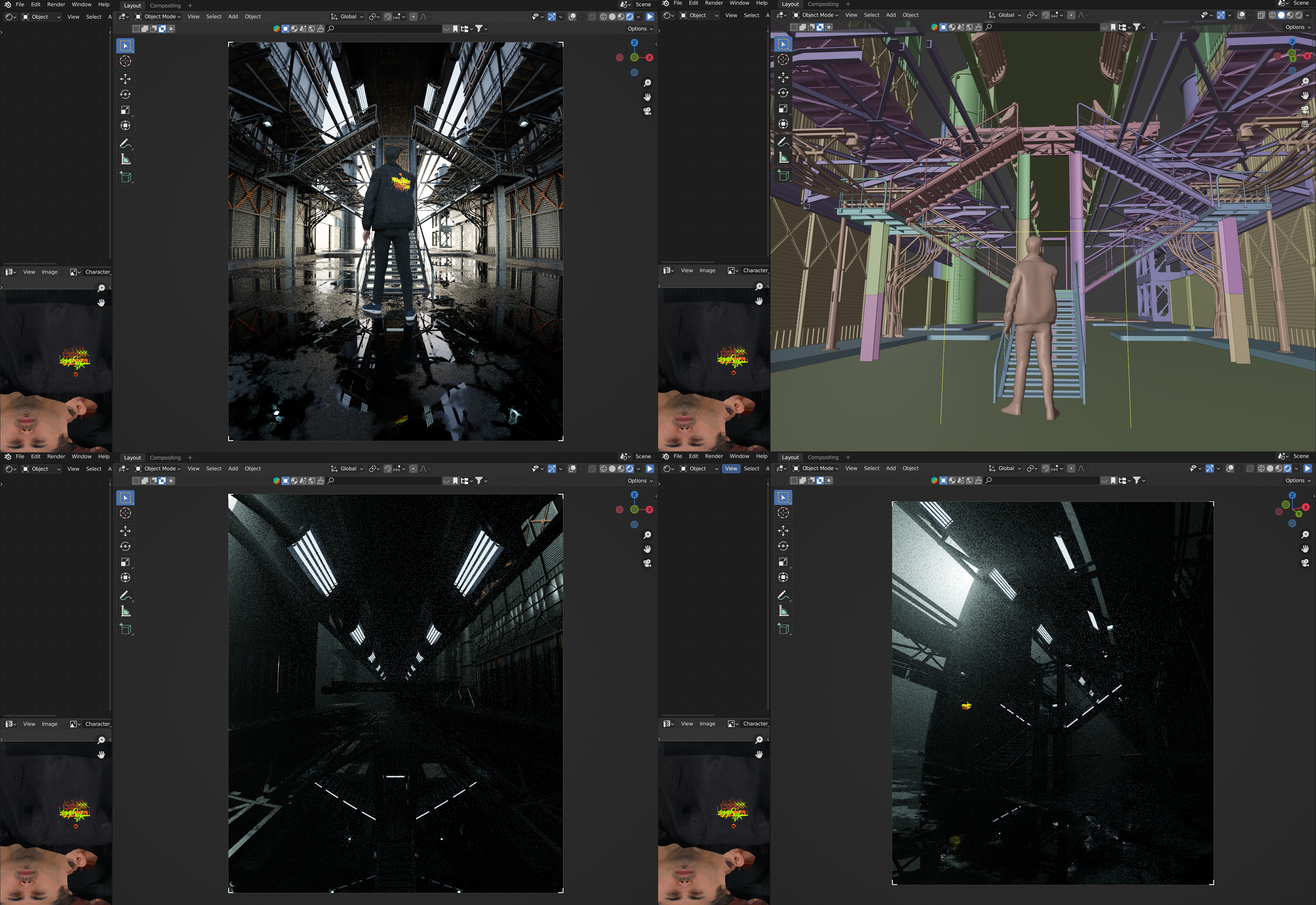The image size is (1316, 905).
Task: Choose the Add Cube tool in the bottom-right viewport
Action: (783, 628)
